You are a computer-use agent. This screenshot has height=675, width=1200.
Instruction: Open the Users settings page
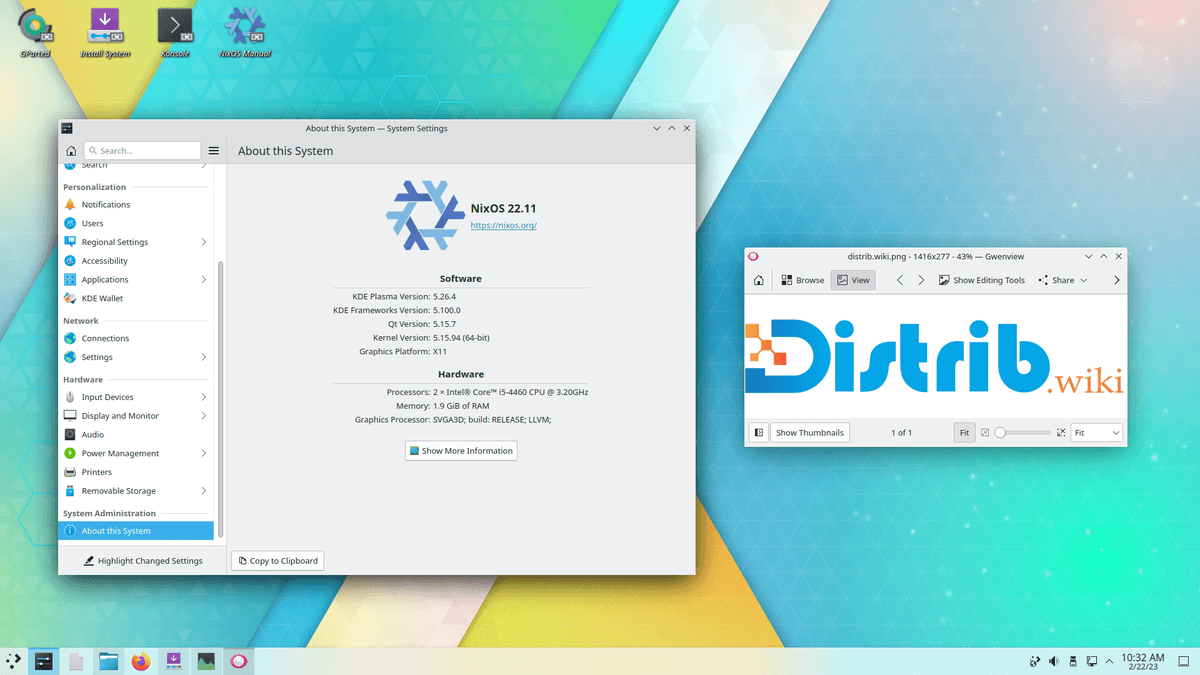tap(136, 223)
